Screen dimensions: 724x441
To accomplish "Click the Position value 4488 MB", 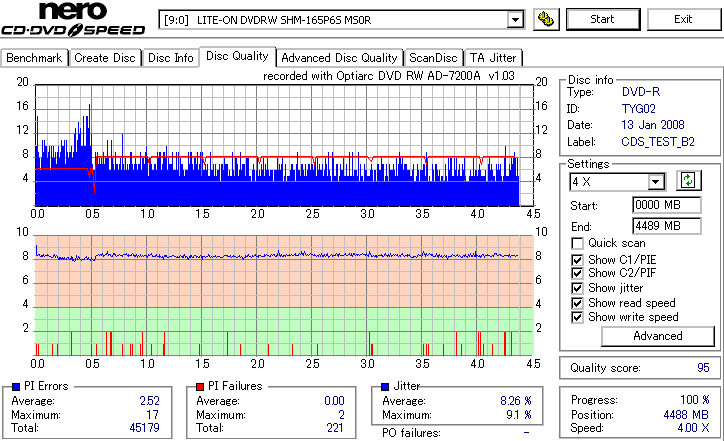I will coord(686,415).
